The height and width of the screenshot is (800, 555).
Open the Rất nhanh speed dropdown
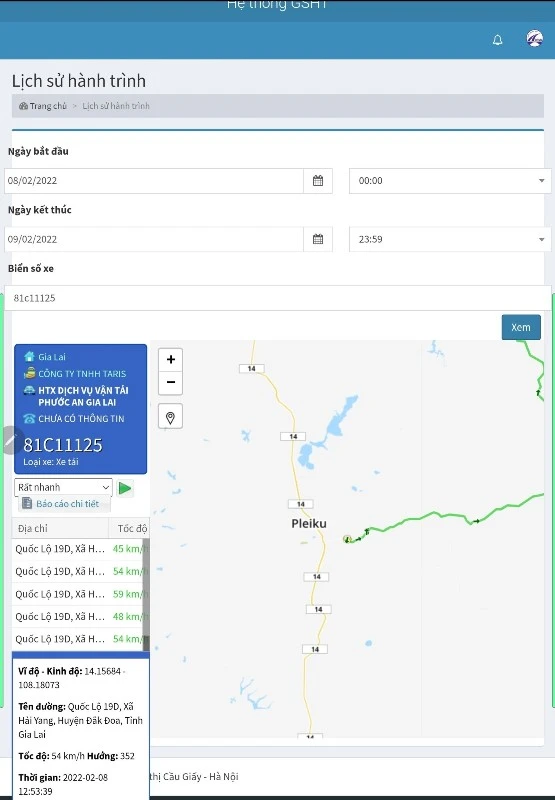[63, 487]
